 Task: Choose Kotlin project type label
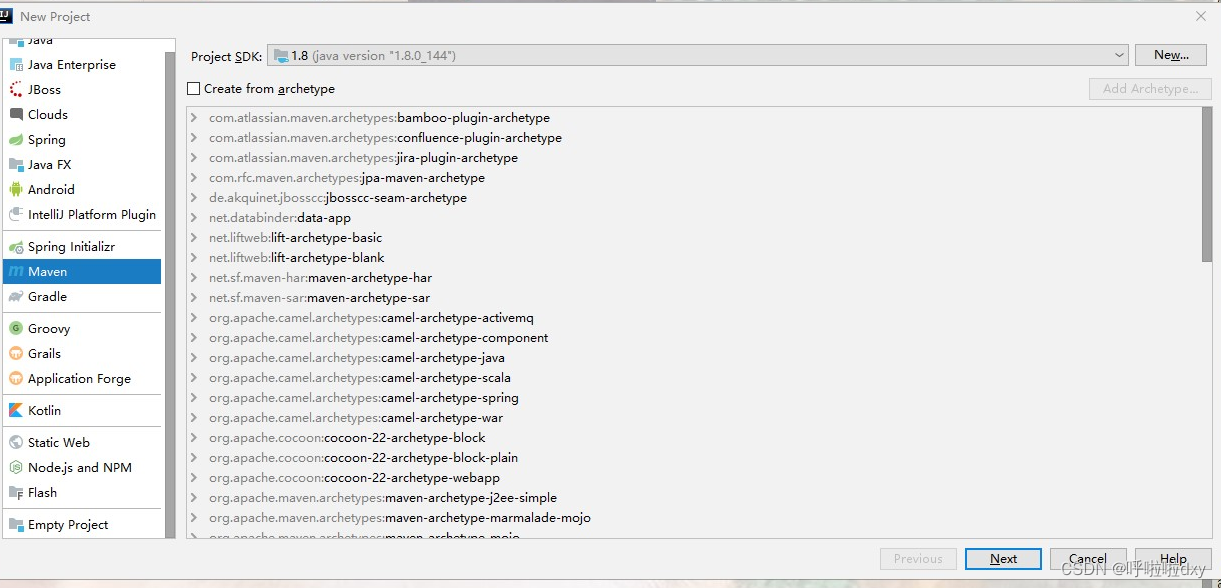click(x=44, y=410)
